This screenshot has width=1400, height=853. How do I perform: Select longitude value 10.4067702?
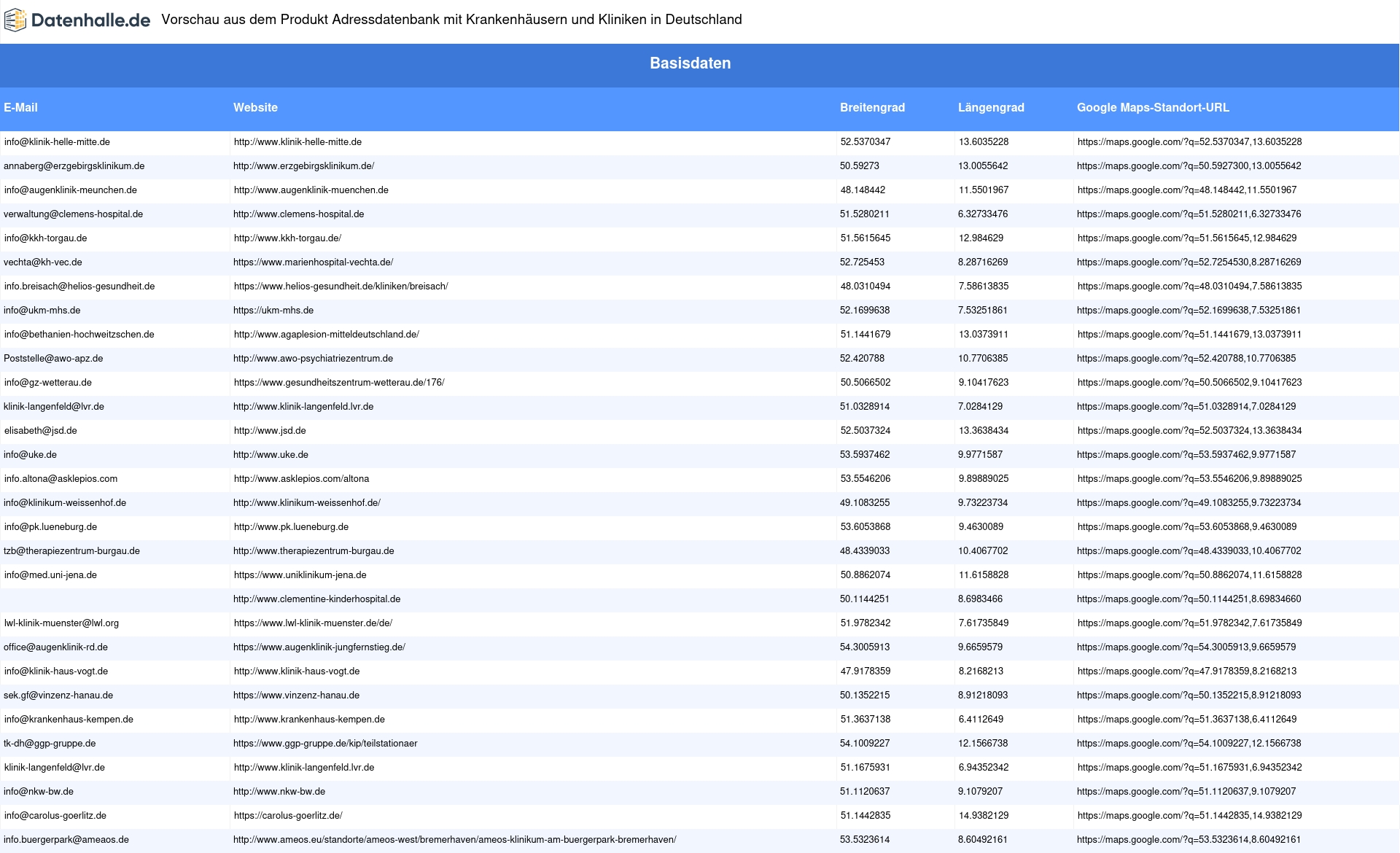click(983, 551)
